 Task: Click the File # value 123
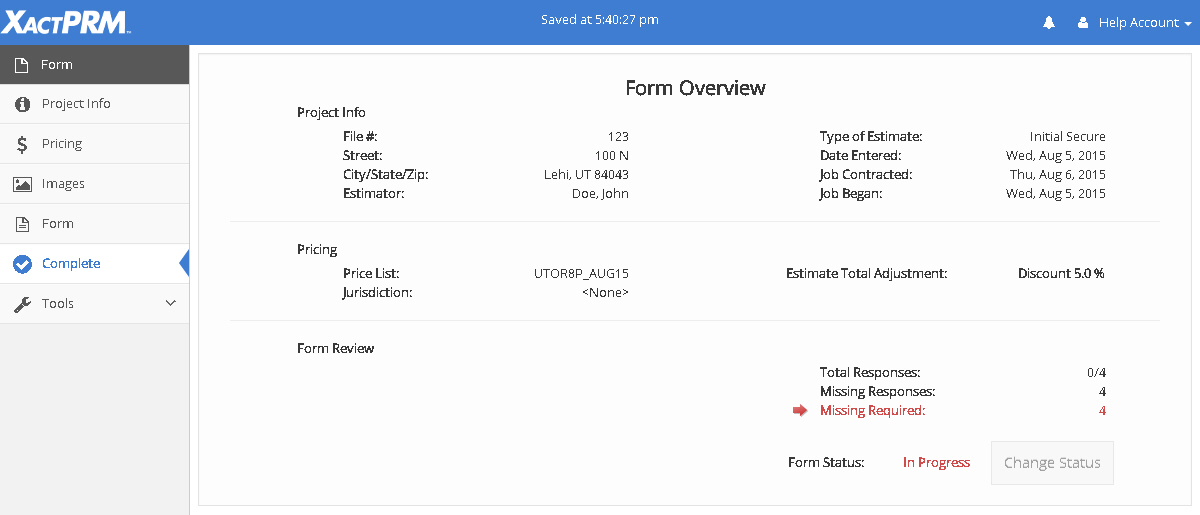(618, 137)
